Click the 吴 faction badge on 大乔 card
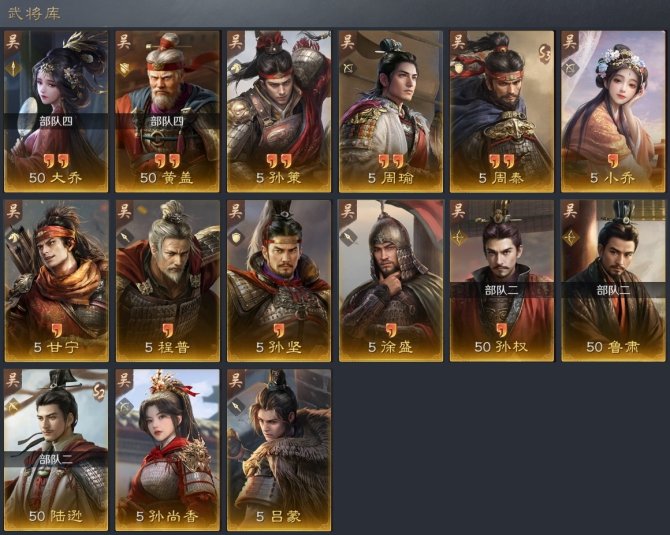The height and width of the screenshot is (535, 670). click(x=12, y=41)
